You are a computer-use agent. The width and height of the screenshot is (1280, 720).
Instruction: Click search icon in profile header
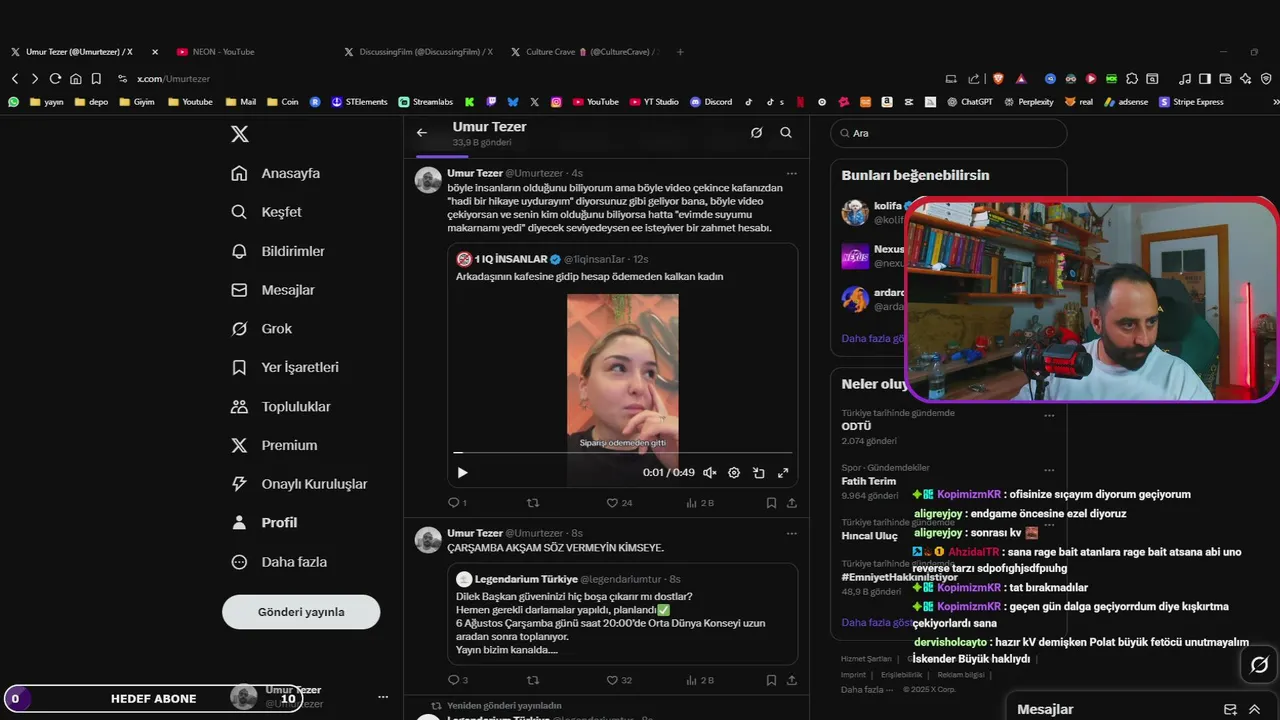click(786, 133)
